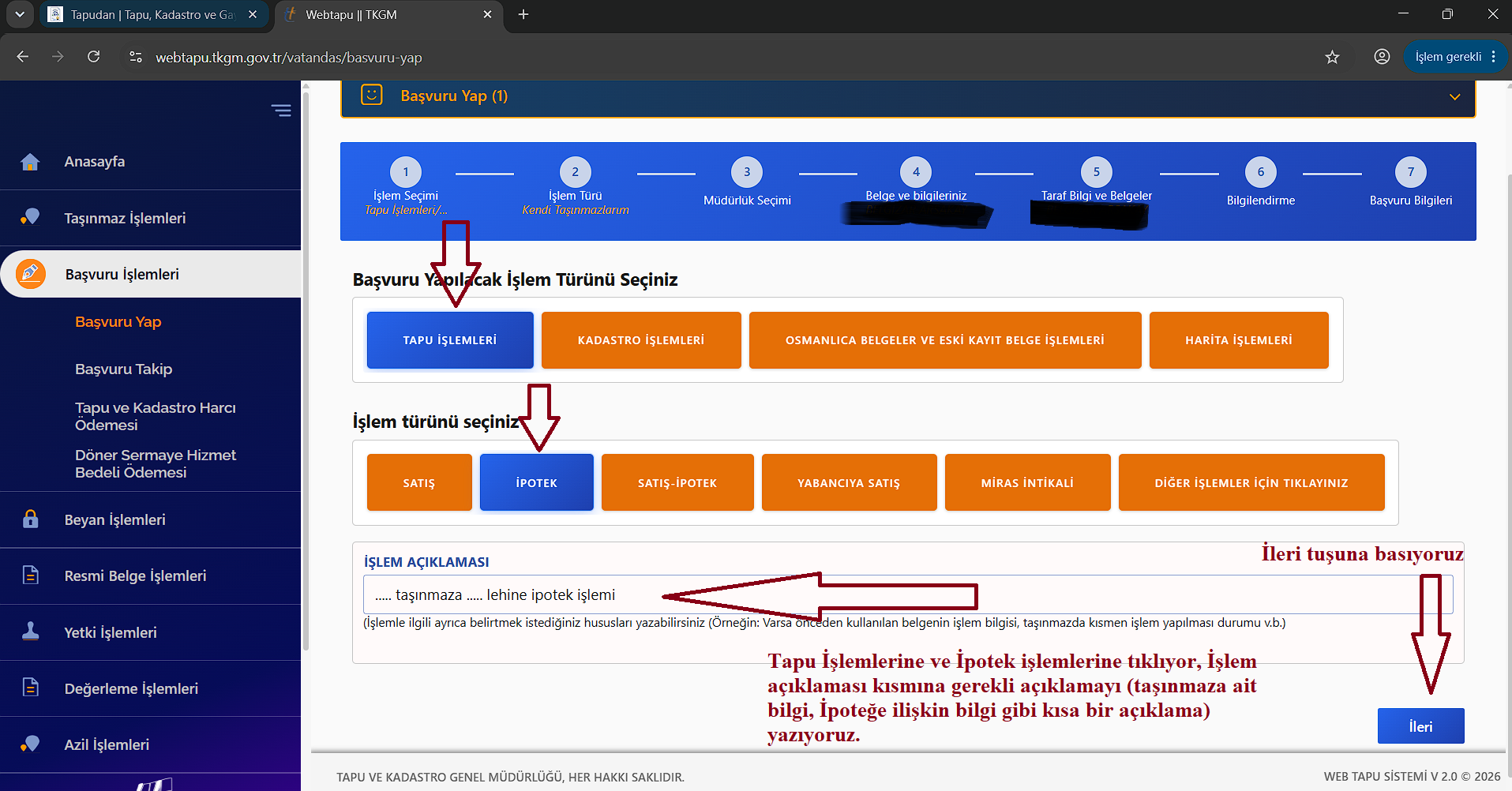Open Tapu ve Kadastro Harcı Ödemesi
This screenshot has width=1512, height=791.
pyautogui.click(x=156, y=416)
